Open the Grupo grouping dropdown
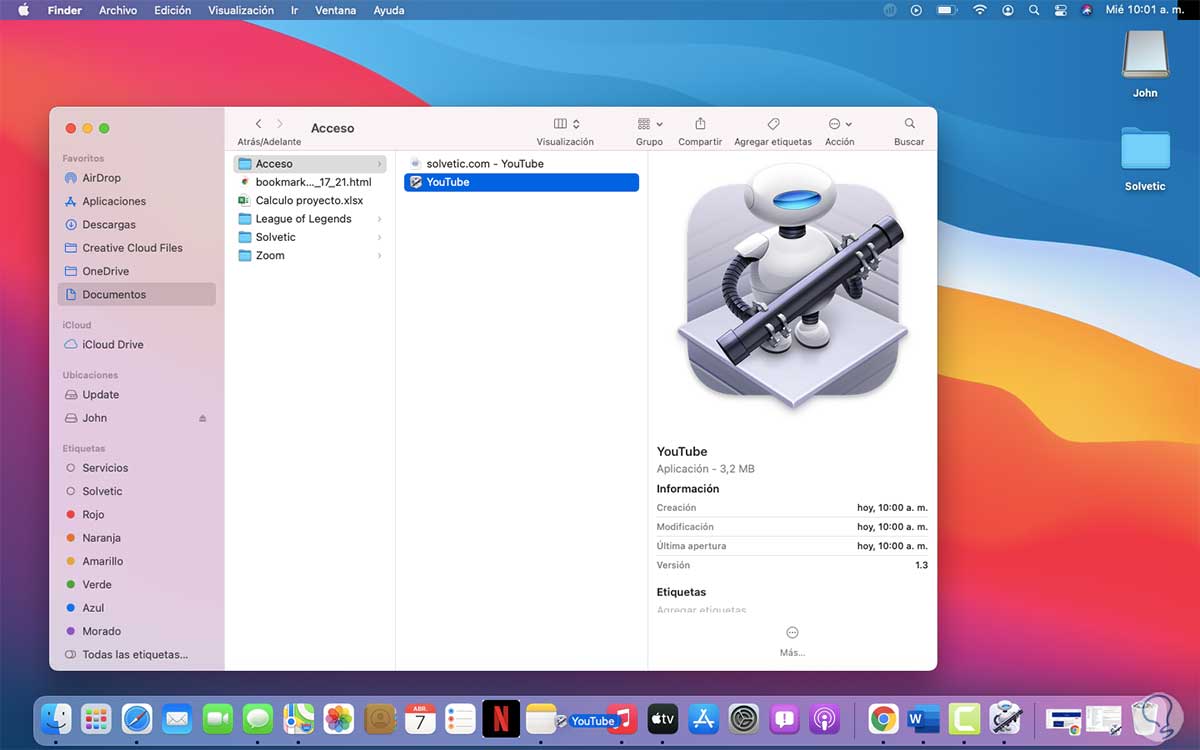The height and width of the screenshot is (750, 1200). (x=650, y=124)
